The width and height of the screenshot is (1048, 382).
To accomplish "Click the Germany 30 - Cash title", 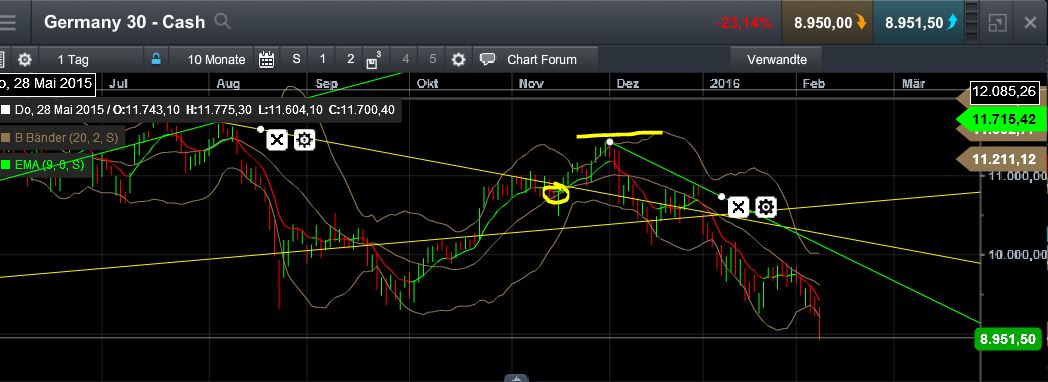I will (x=124, y=22).
